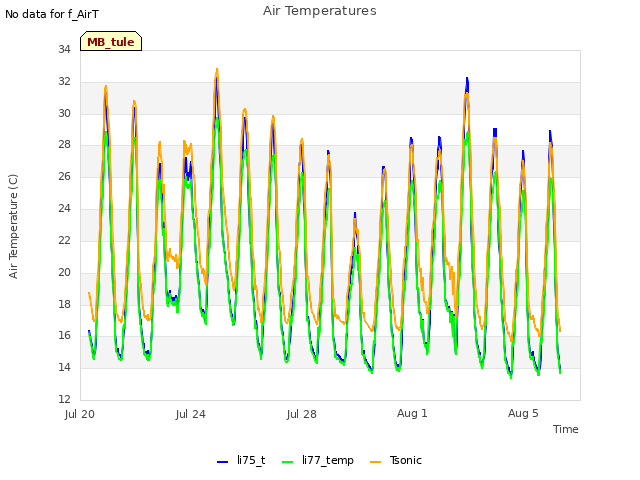The width and height of the screenshot is (640, 480).
Task: Toggle the li75_t legend entry
Action: [x=241, y=460]
